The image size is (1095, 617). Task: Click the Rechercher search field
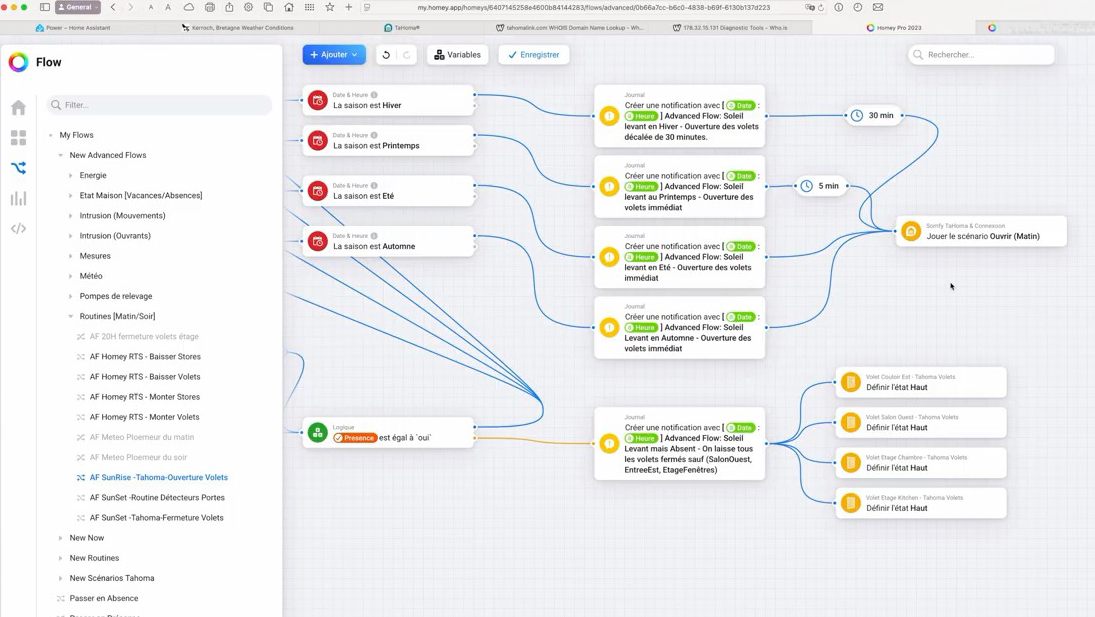[x=981, y=54]
